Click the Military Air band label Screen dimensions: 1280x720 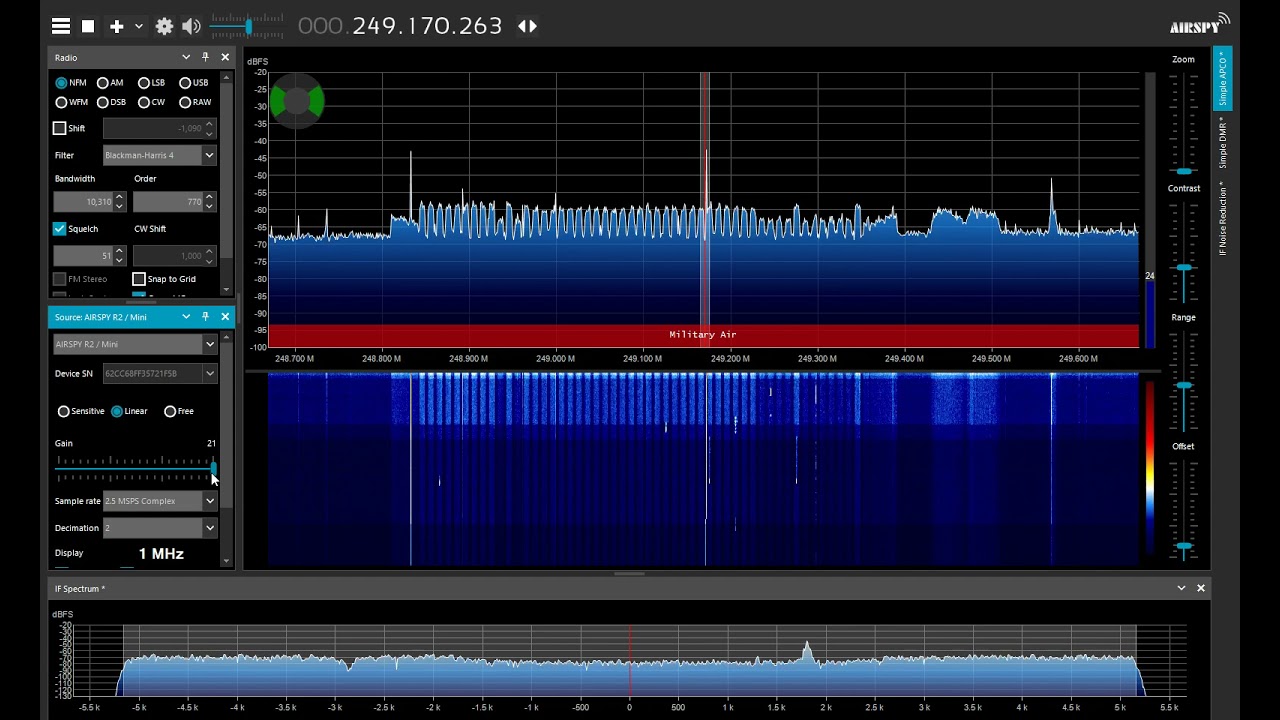click(703, 335)
